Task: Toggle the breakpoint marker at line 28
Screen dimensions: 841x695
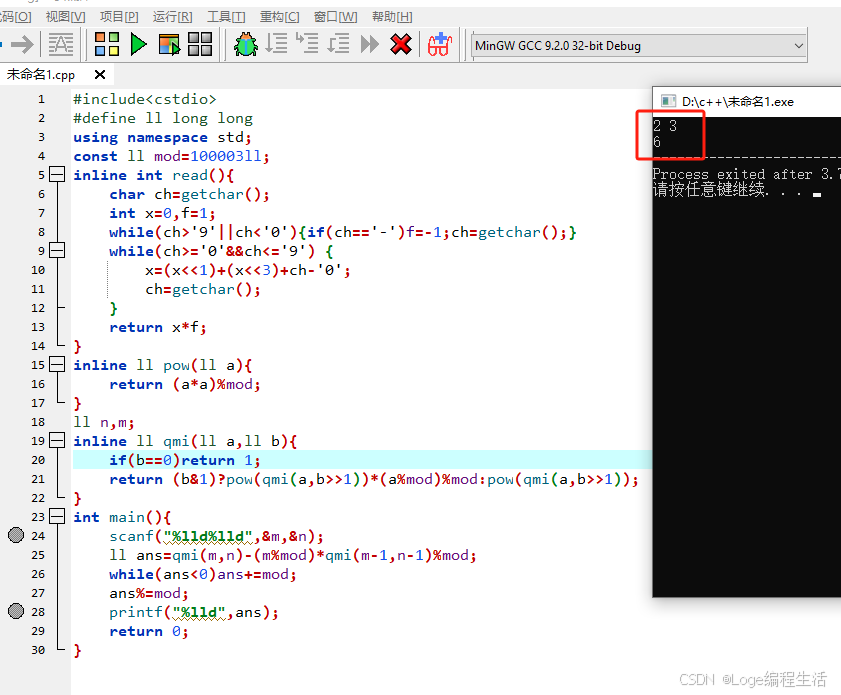Action: click(16, 611)
